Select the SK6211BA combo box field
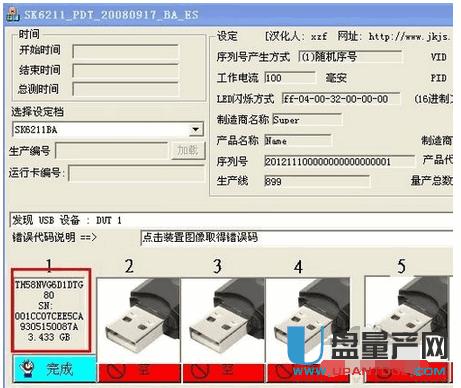Screen dimensions: 461x388 [x=107, y=129]
